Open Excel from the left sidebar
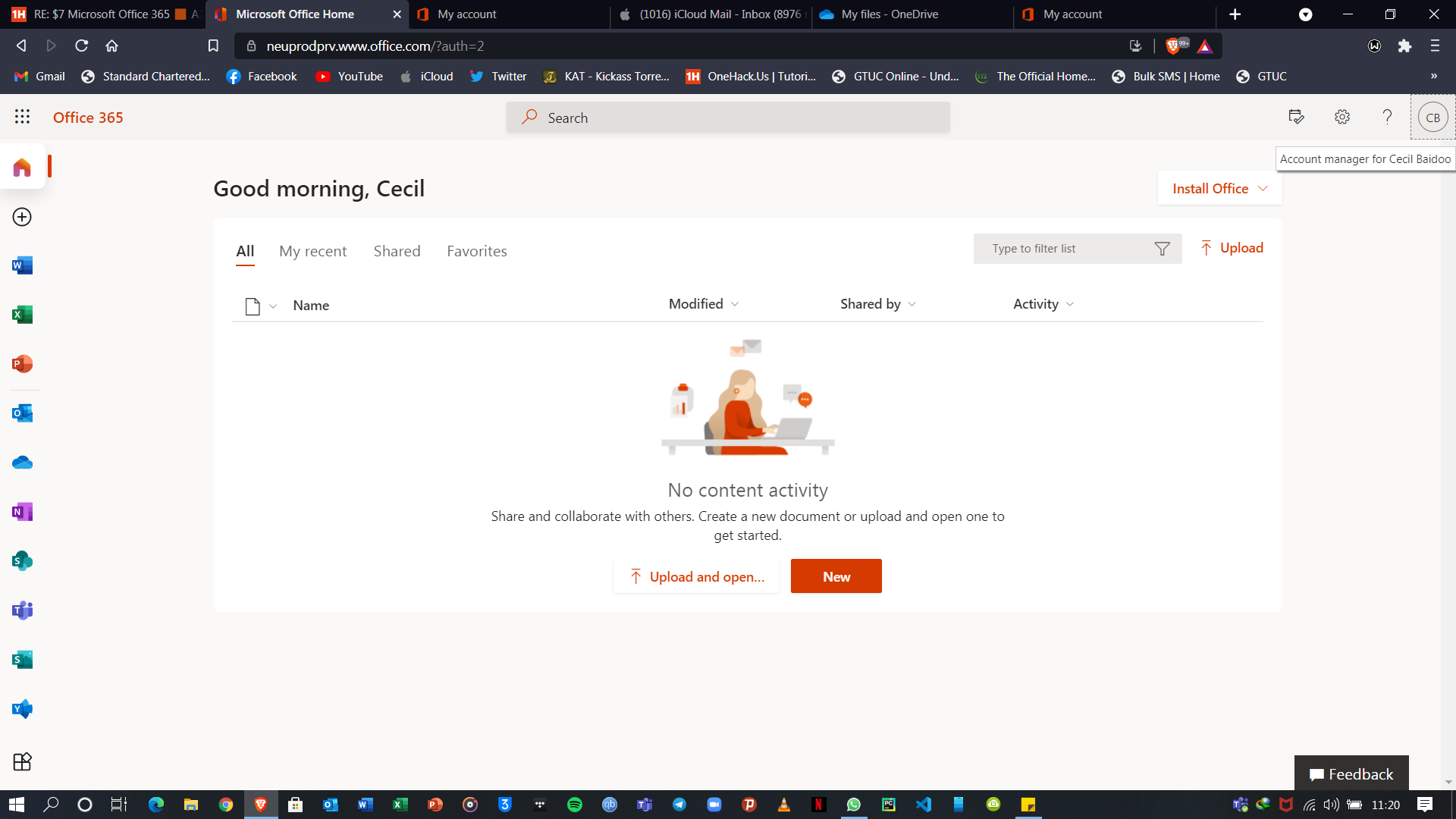The width and height of the screenshot is (1456, 819). [22, 315]
